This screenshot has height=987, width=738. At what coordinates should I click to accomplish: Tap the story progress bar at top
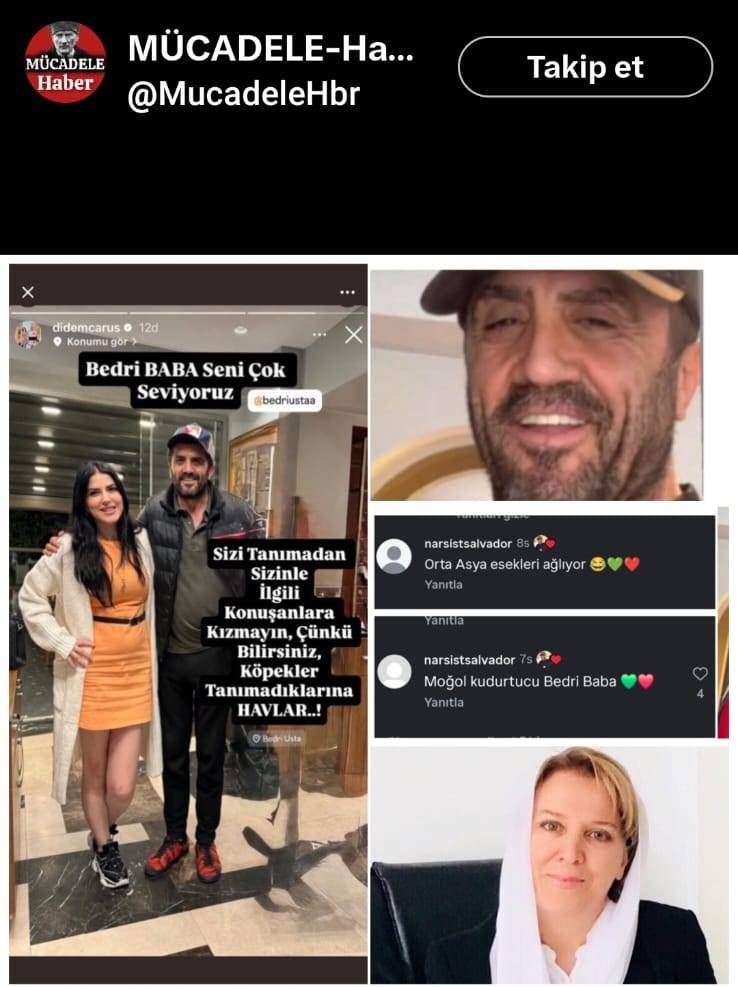tap(188, 312)
